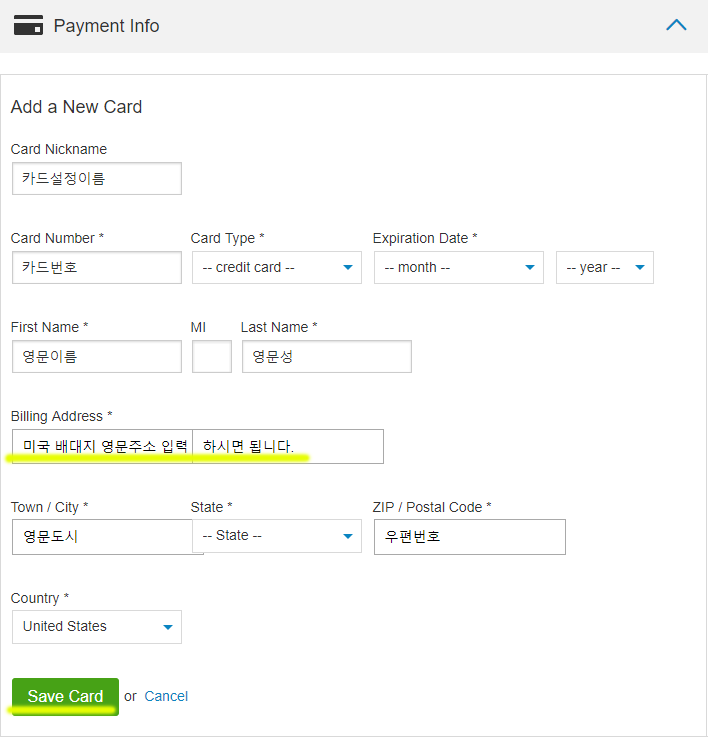Click the MI middle initial field
Screen dimensions: 708x737
tap(212, 357)
